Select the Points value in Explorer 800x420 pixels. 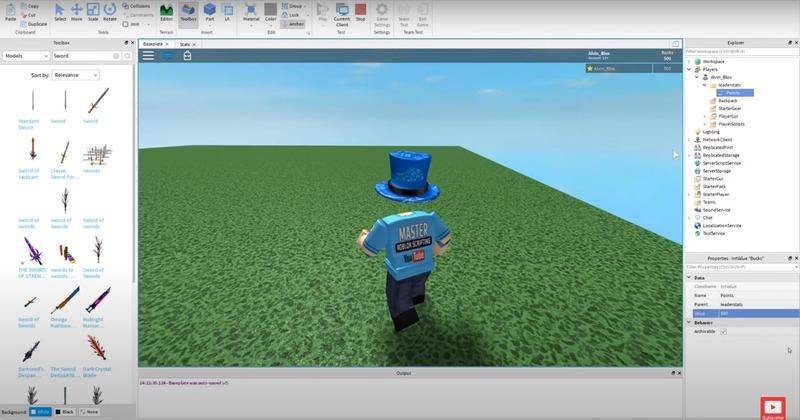[735, 93]
